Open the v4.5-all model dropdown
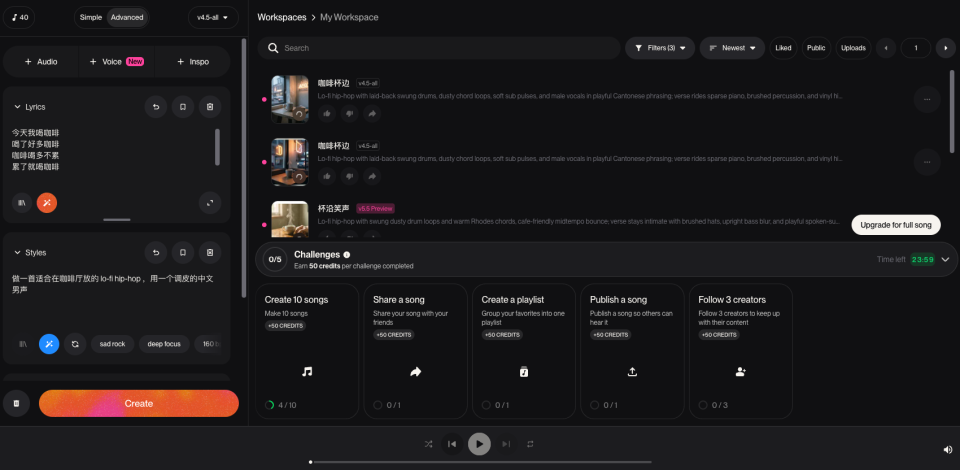The image size is (960, 470). 213,17
